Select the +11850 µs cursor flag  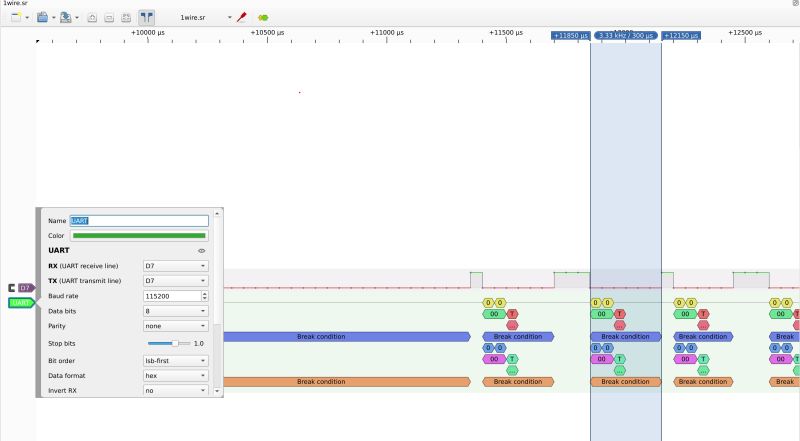click(x=570, y=36)
